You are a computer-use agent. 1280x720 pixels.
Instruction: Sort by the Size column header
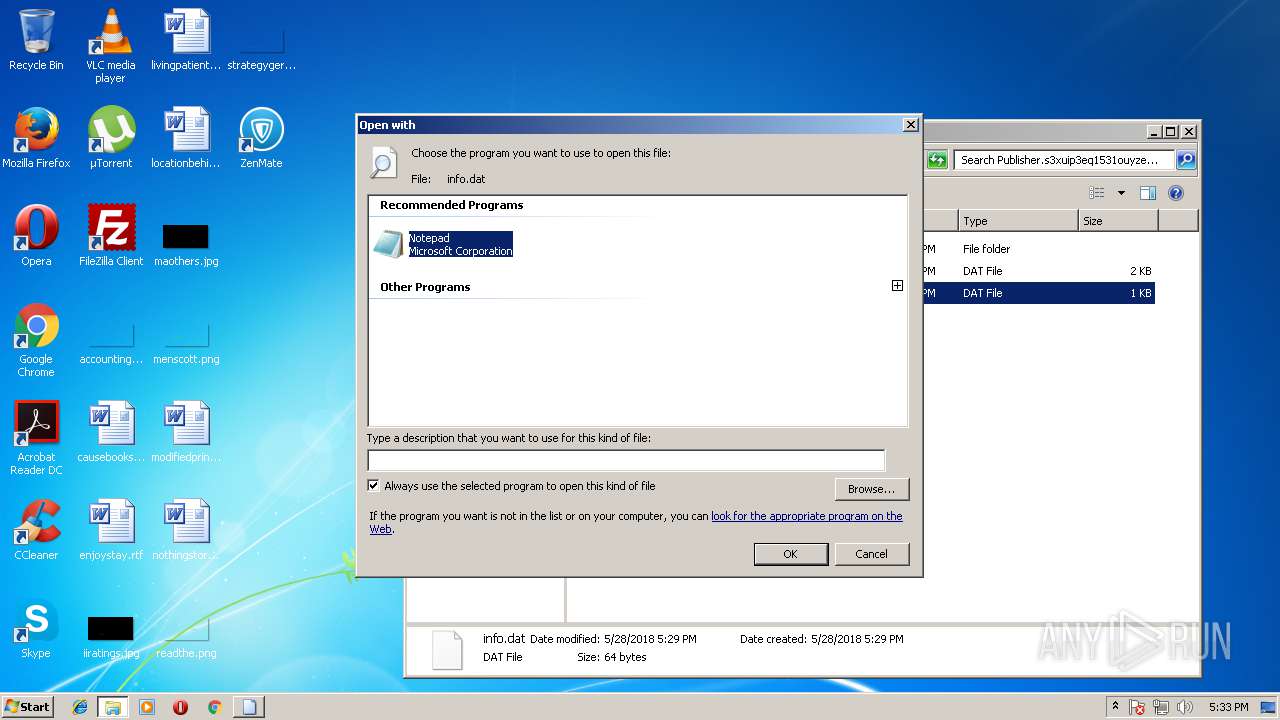(1118, 221)
